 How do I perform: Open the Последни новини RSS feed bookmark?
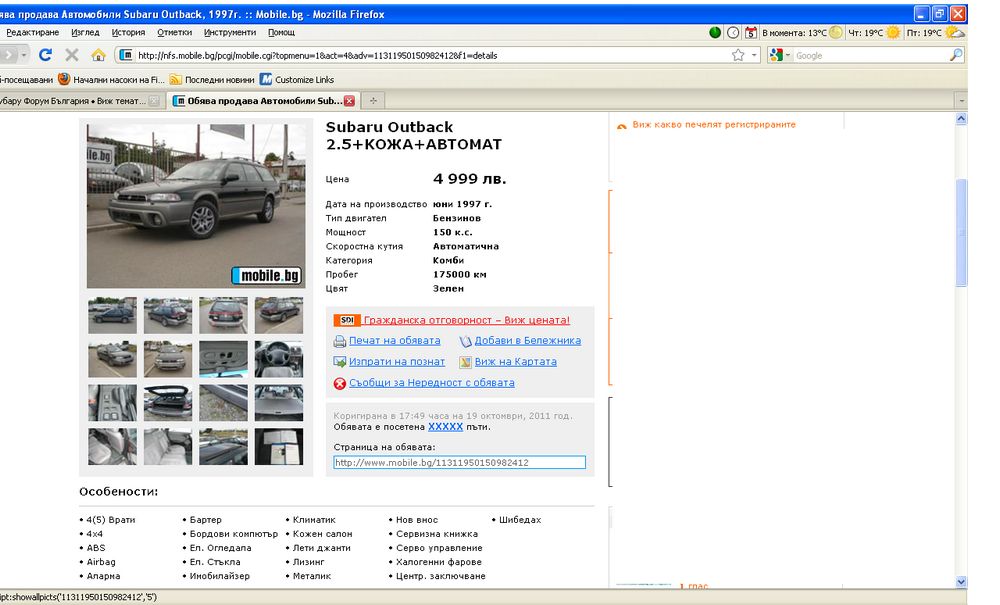[212, 80]
